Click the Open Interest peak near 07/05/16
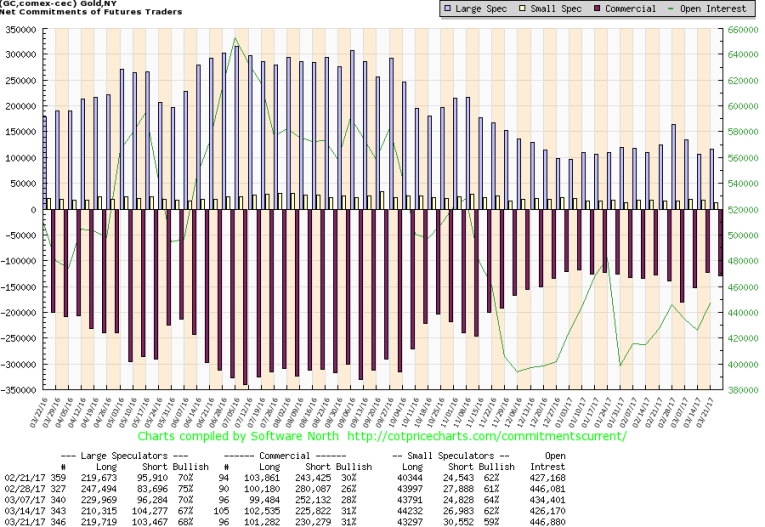Screen dimensions: 765x527 pyautogui.click(x=235, y=39)
